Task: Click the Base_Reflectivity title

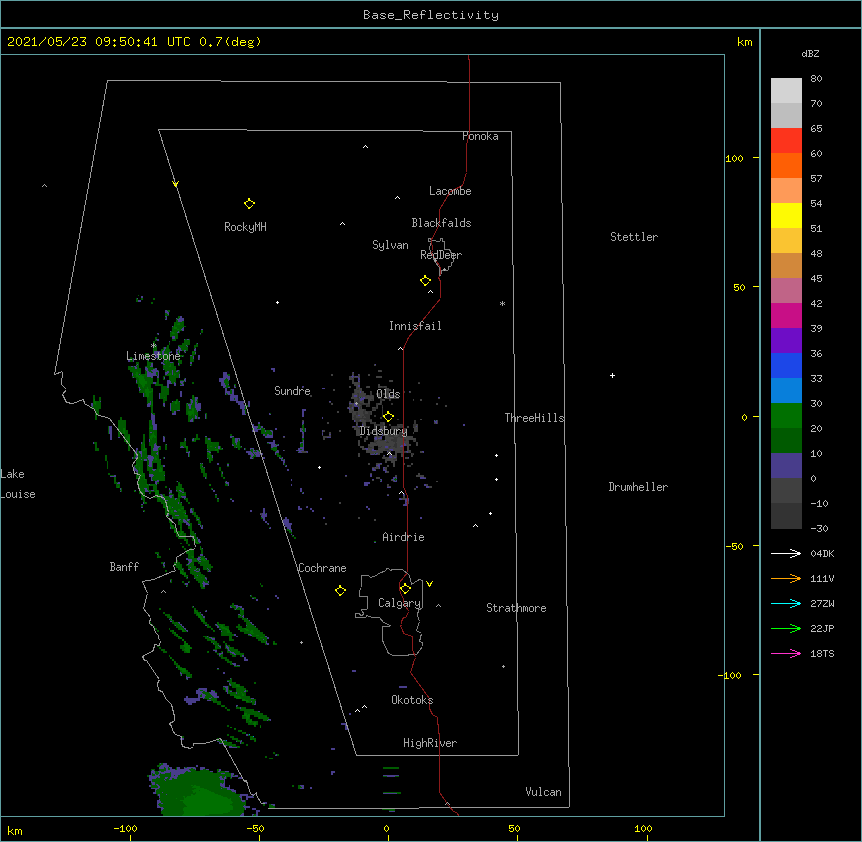Action: [431, 15]
